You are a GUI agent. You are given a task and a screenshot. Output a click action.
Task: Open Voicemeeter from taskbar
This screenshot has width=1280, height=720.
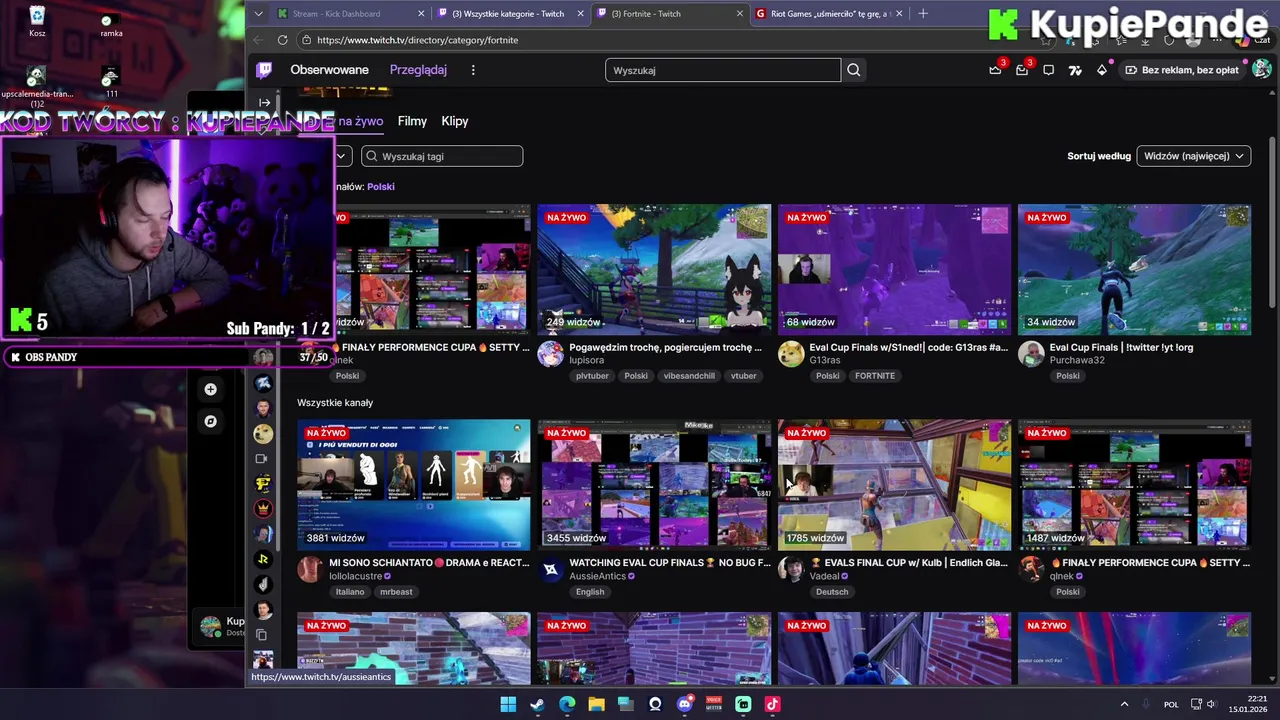714,704
